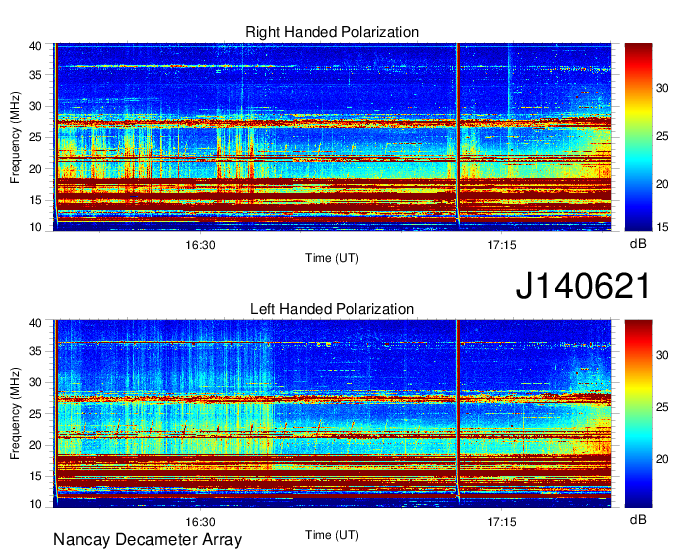Click the Left Handed Polarization spectrogram
680x552 pixels.
332,414
